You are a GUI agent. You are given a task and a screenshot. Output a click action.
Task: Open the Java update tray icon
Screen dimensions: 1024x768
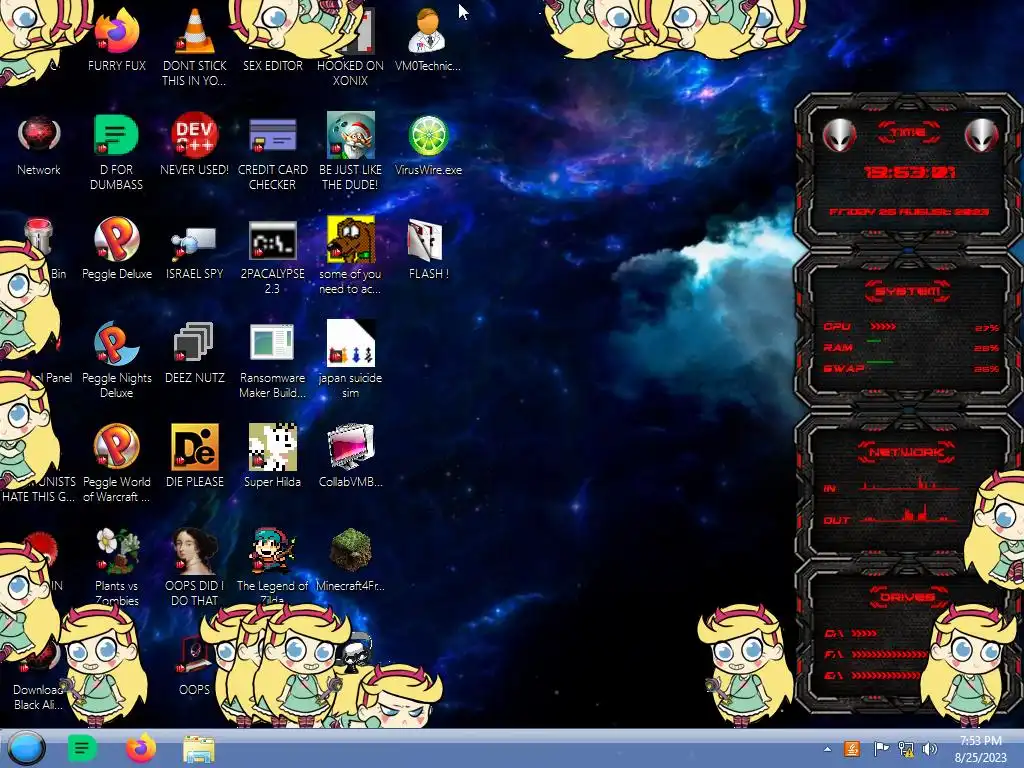pyautogui.click(x=852, y=749)
